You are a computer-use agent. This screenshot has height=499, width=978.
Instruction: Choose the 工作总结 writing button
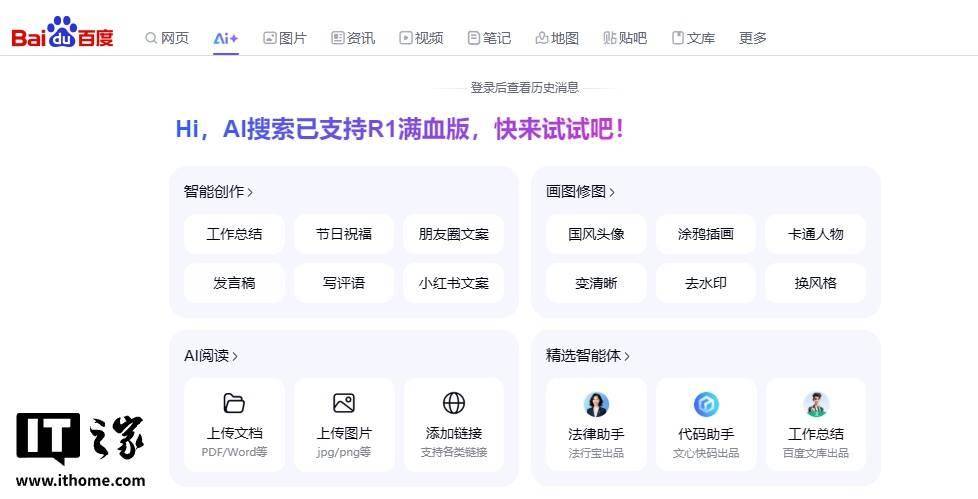tap(235, 234)
